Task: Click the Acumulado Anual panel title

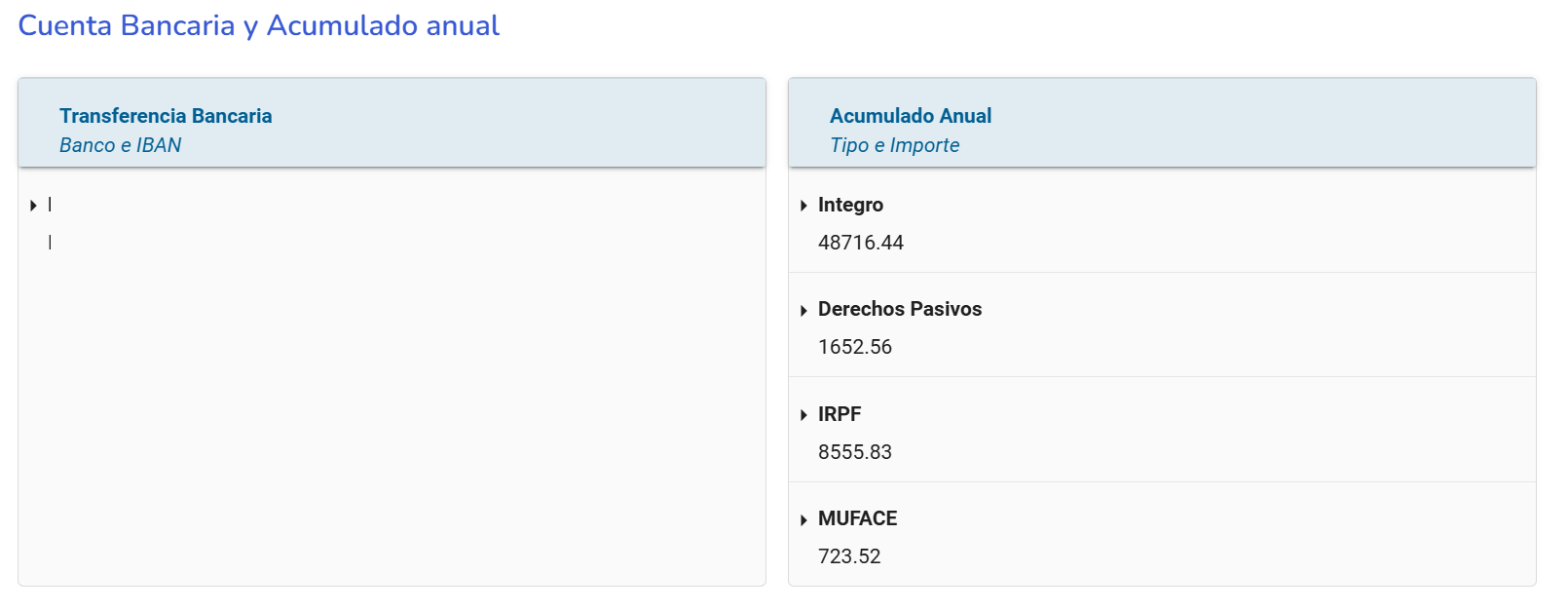Action: pyautogui.click(x=910, y=116)
